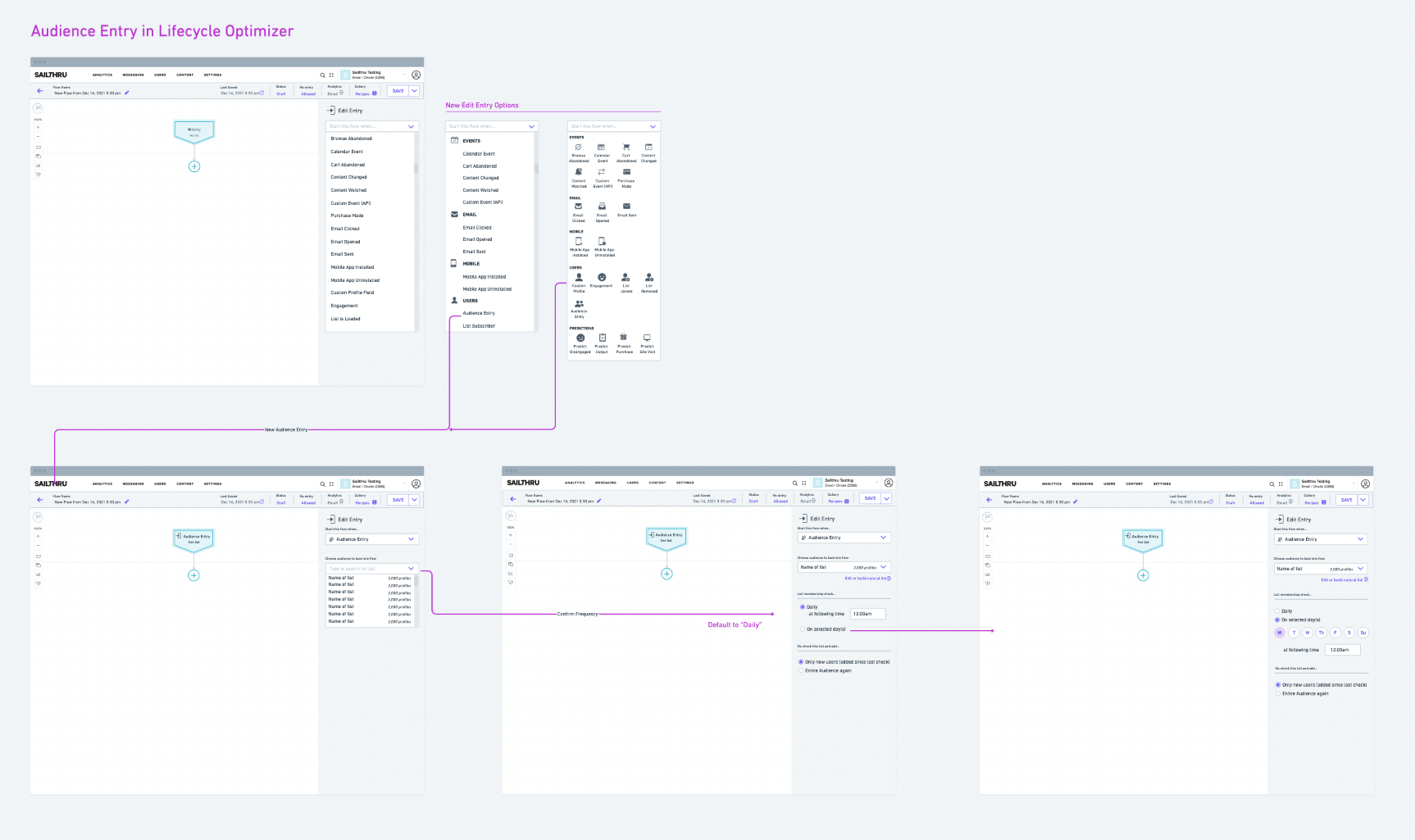Toggle the Thursday 'Th' day button
1415x840 pixels.
[1321, 633]
